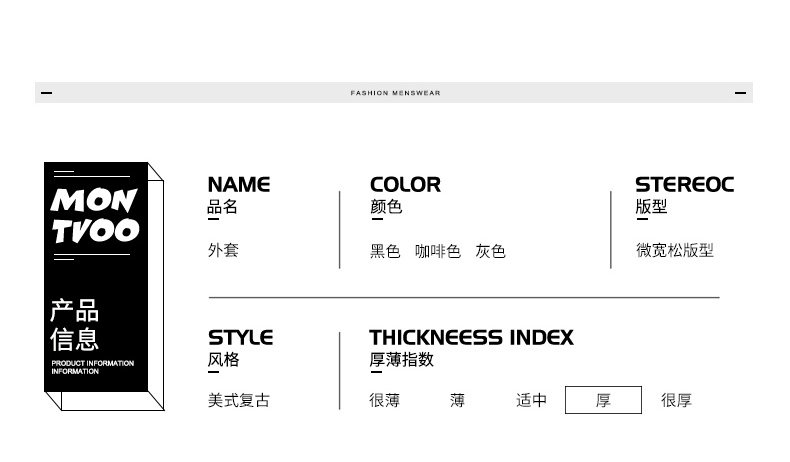Click the 微宽松版型 fit value

675,251
